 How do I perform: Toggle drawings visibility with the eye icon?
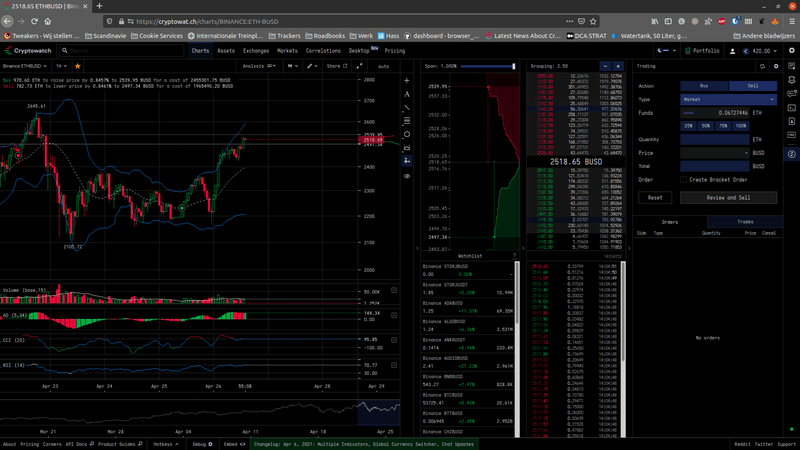click(407, 176)
